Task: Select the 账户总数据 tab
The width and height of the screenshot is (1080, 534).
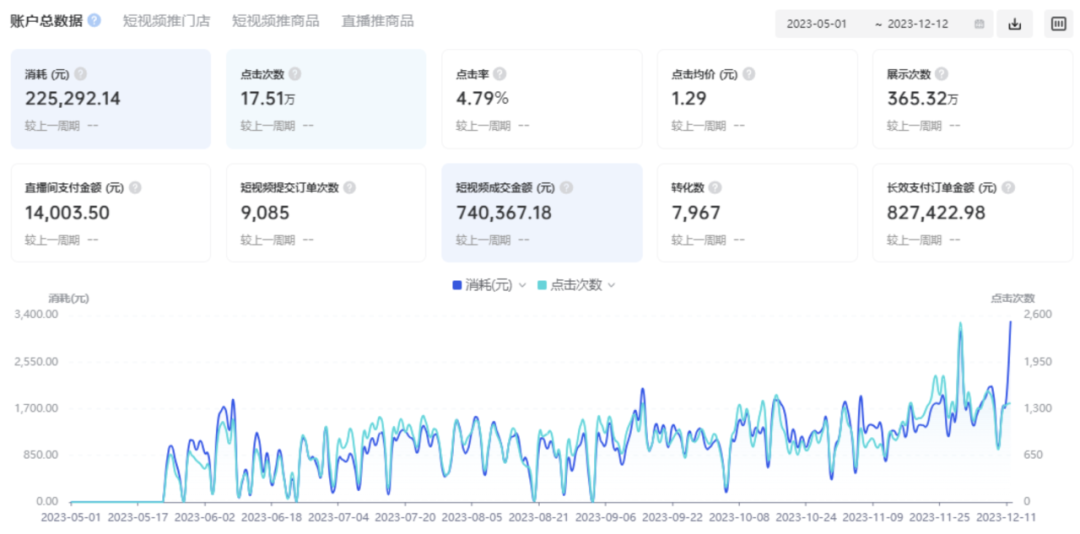Action: [46, 21]
